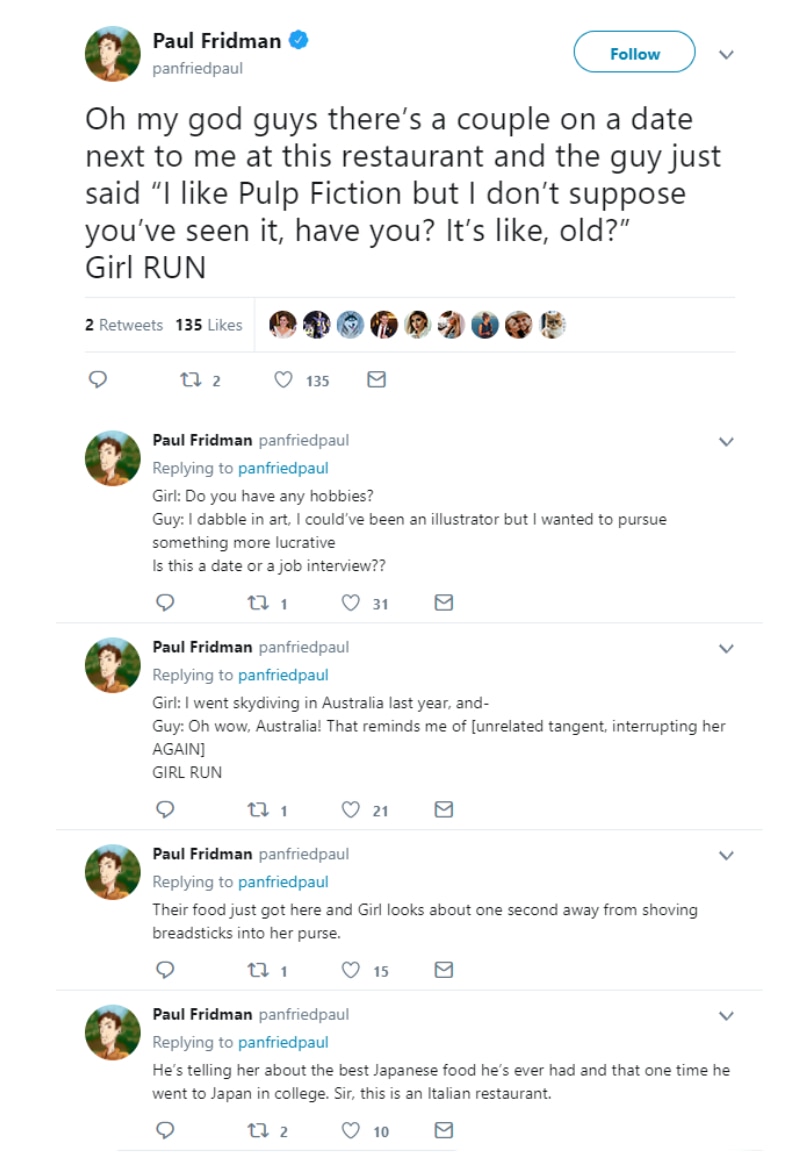This screenshot has width=800, height=1154.
Task: Send main tweet via direct message
Action: click(x=376, y=380)
